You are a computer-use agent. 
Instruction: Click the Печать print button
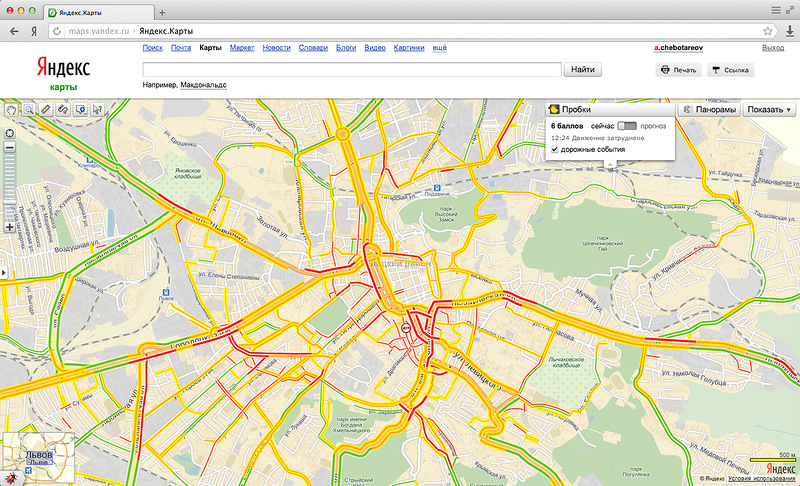point(678,70)
